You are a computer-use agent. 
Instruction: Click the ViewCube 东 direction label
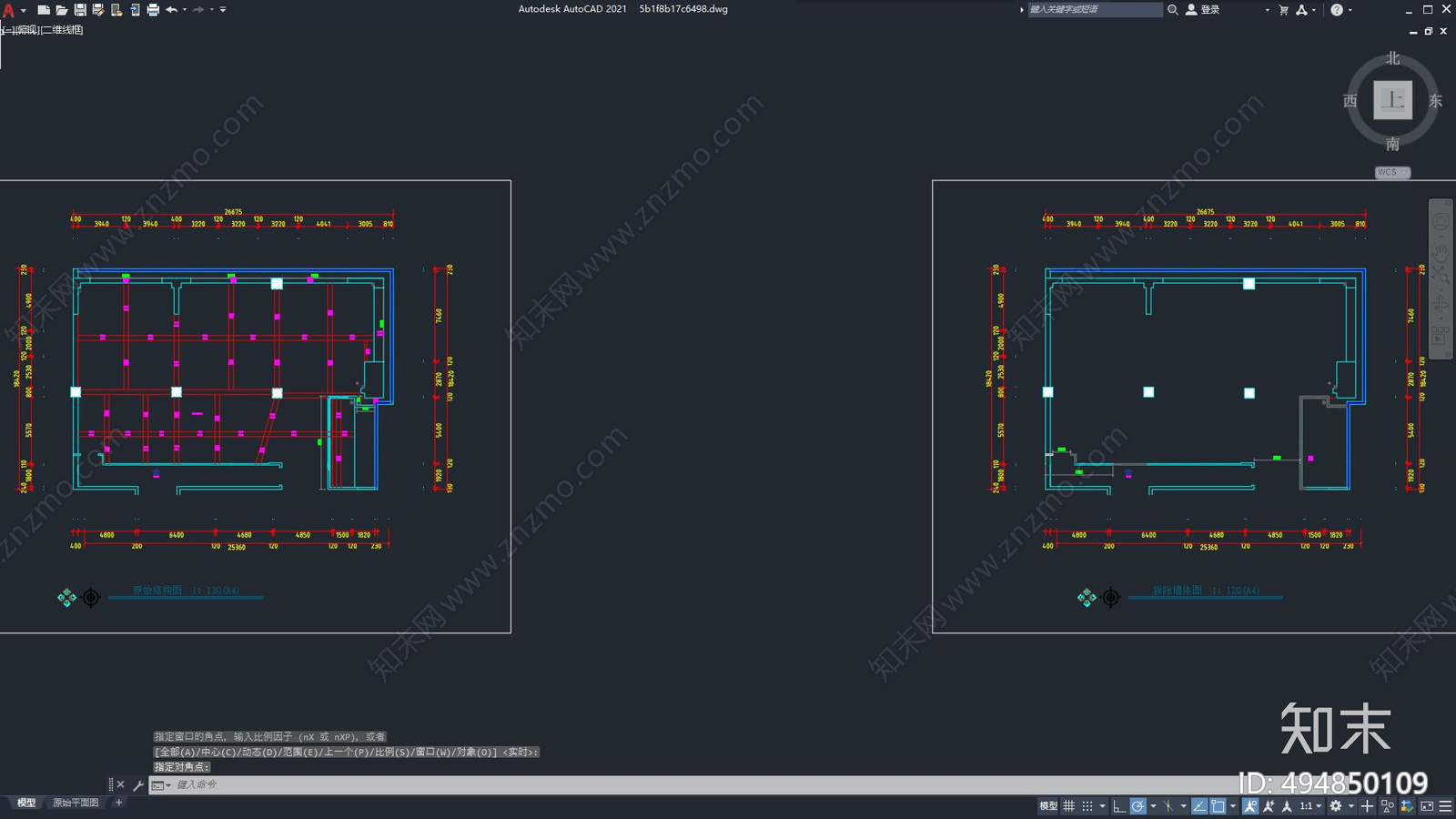[1435, 101]
